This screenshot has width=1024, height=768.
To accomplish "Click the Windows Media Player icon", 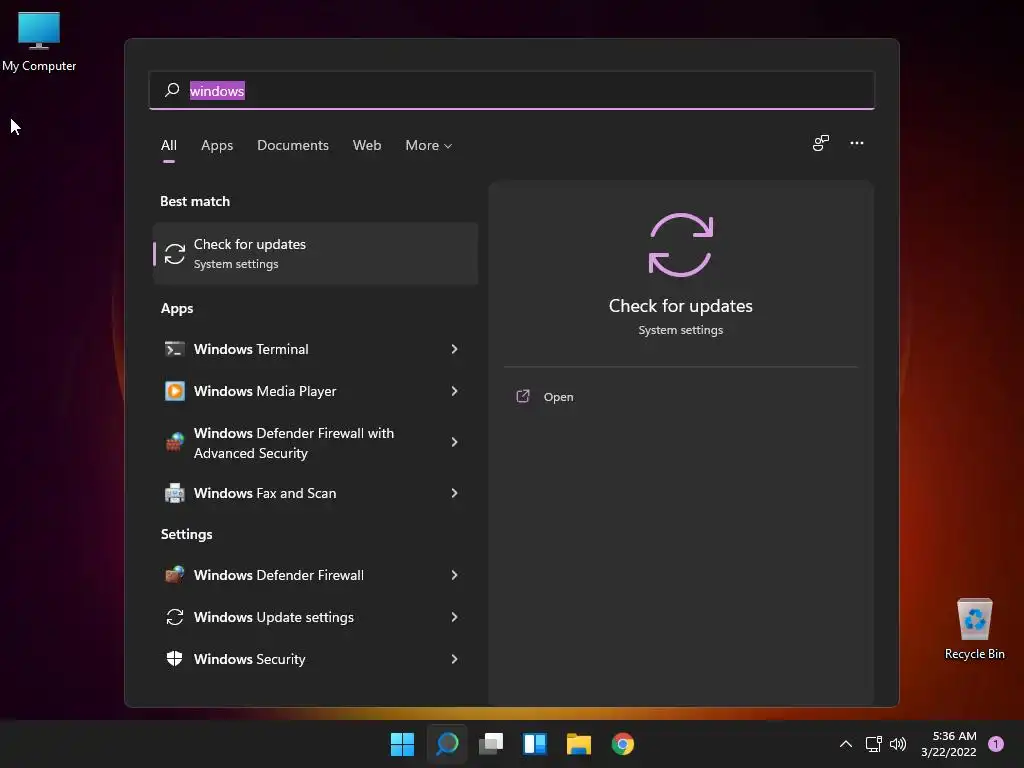I will point(174,391).
